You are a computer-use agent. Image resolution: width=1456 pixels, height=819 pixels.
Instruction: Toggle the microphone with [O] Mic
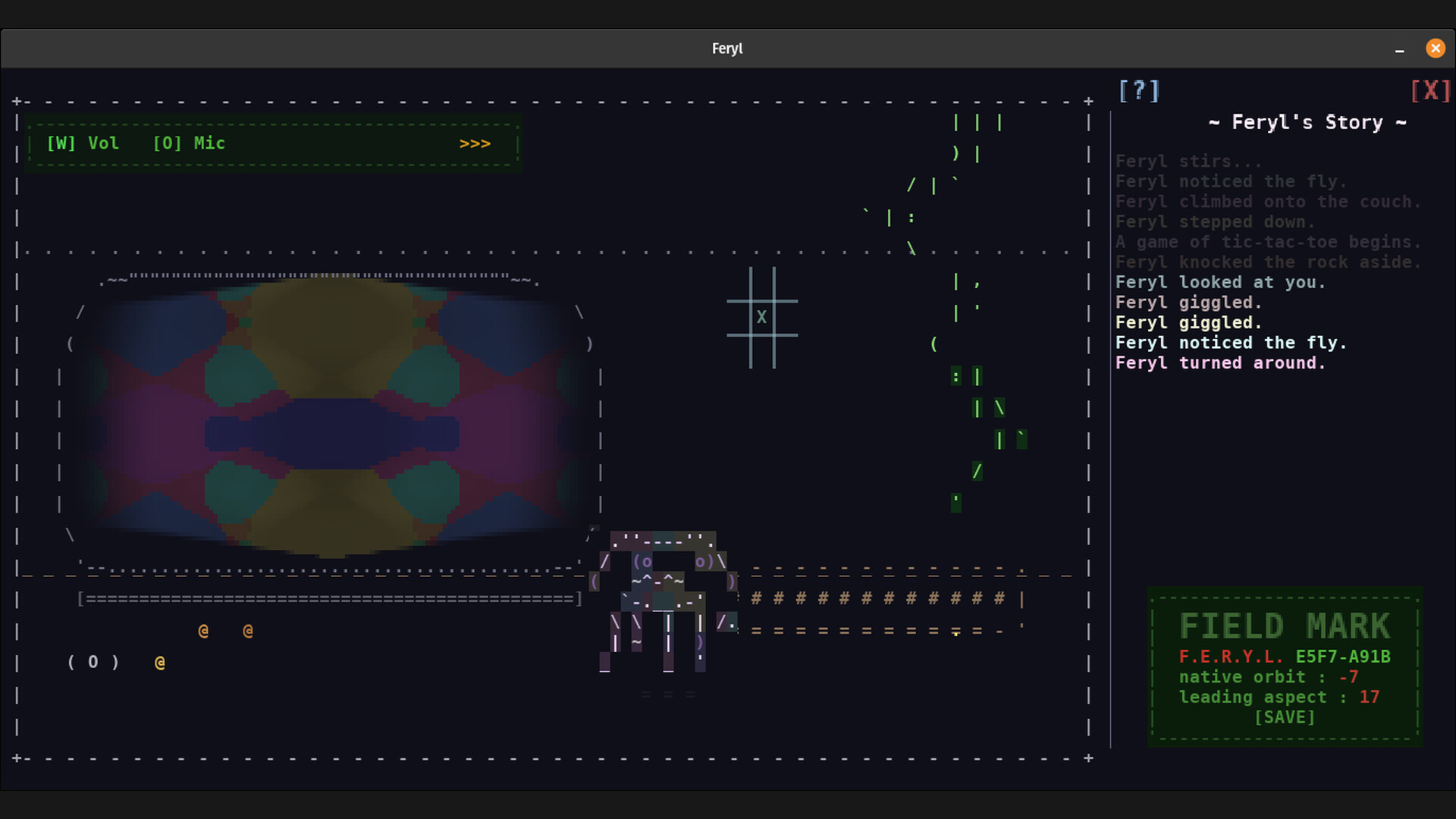(x=189, y=143)
